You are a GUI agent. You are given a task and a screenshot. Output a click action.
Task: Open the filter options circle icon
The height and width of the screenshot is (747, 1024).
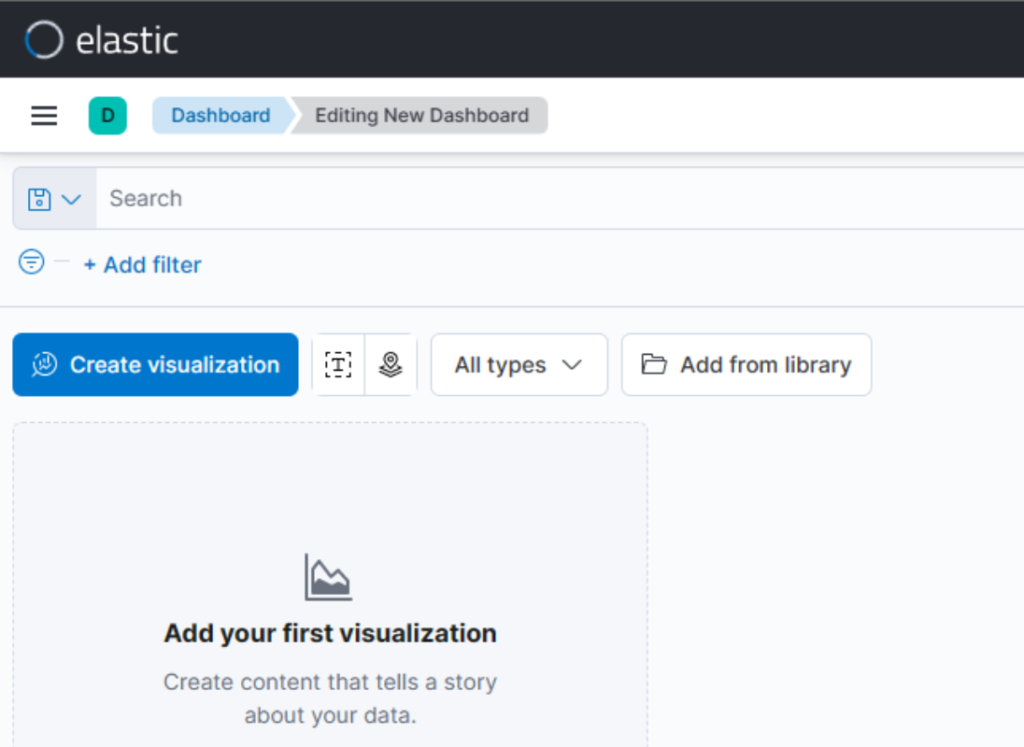coord(32,263)
